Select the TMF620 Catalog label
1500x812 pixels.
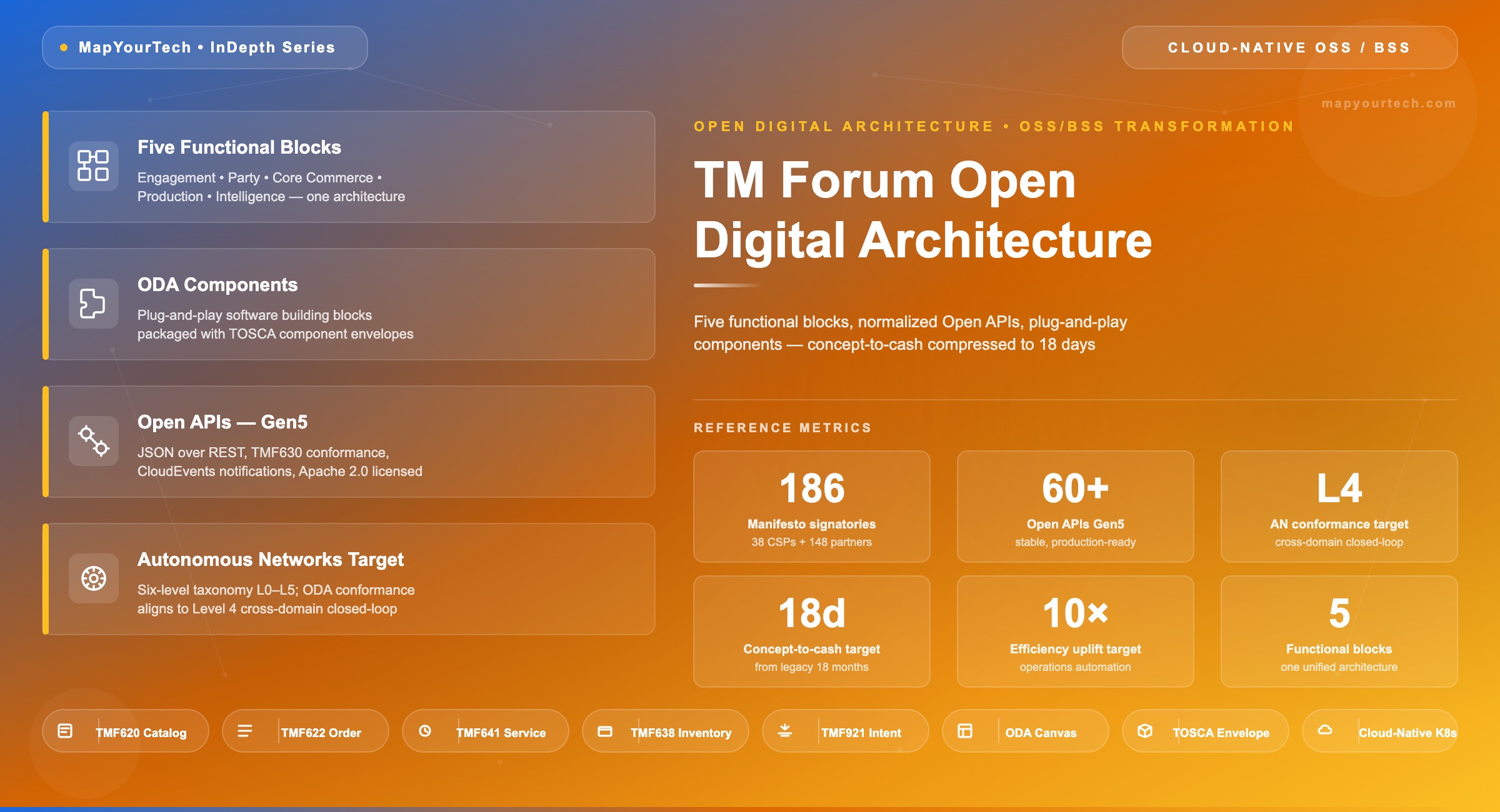tap(141, 733)
